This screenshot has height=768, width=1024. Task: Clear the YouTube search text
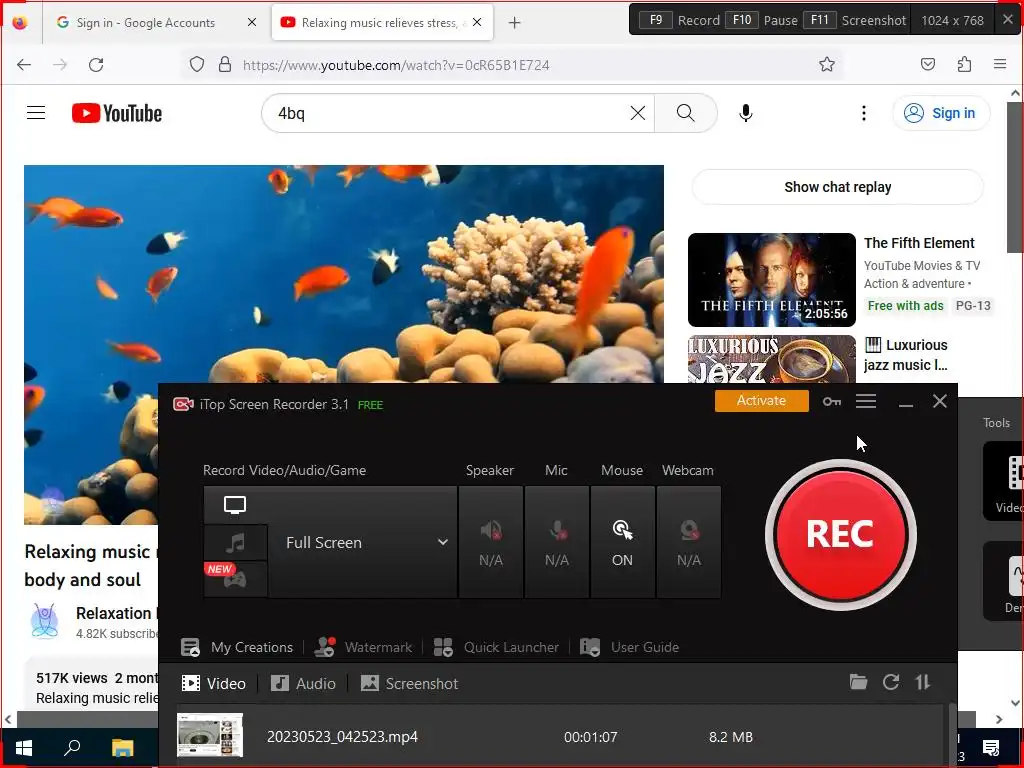(638, 113)
